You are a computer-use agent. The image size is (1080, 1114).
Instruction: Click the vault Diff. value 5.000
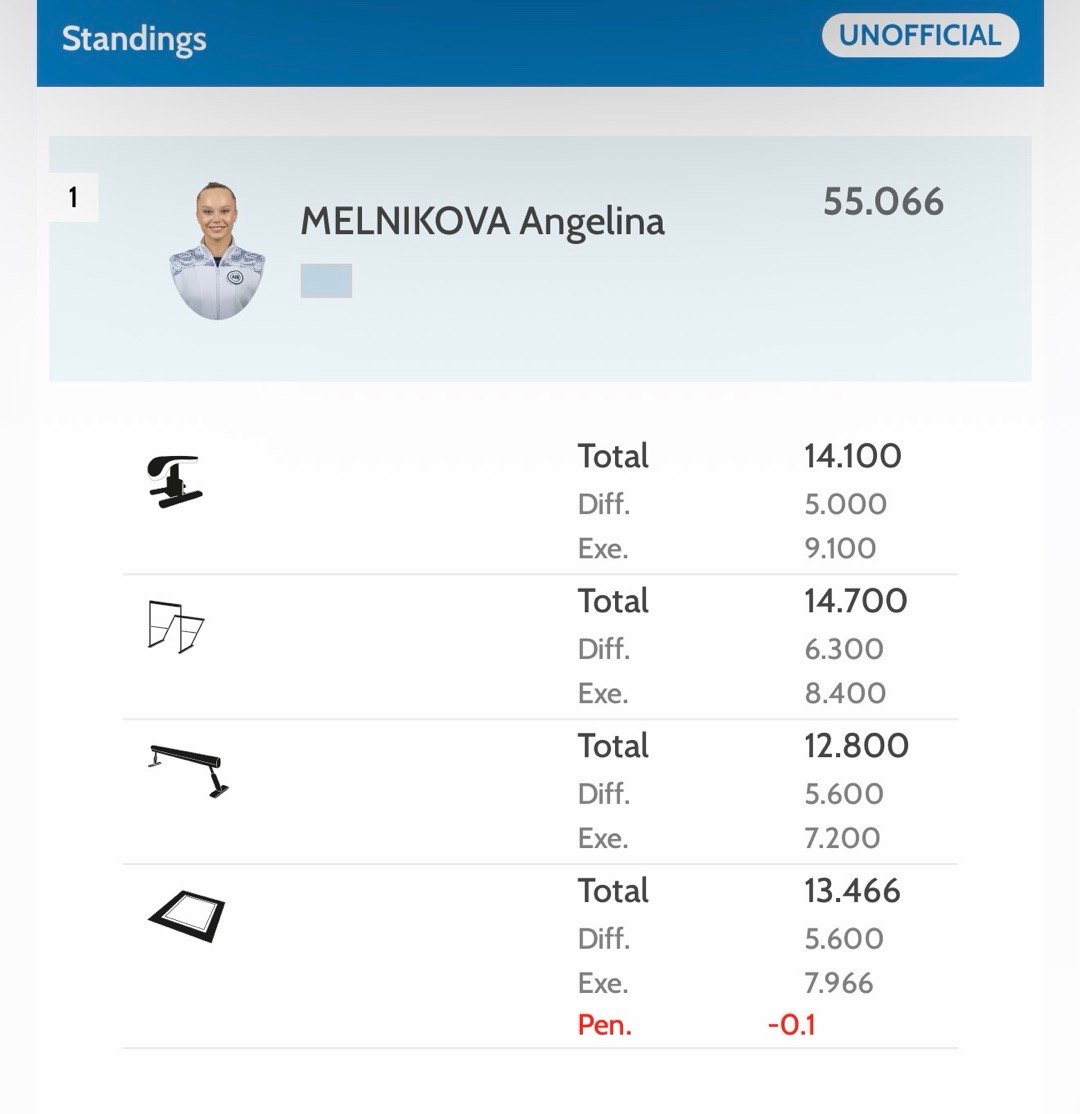pos(845,504)
